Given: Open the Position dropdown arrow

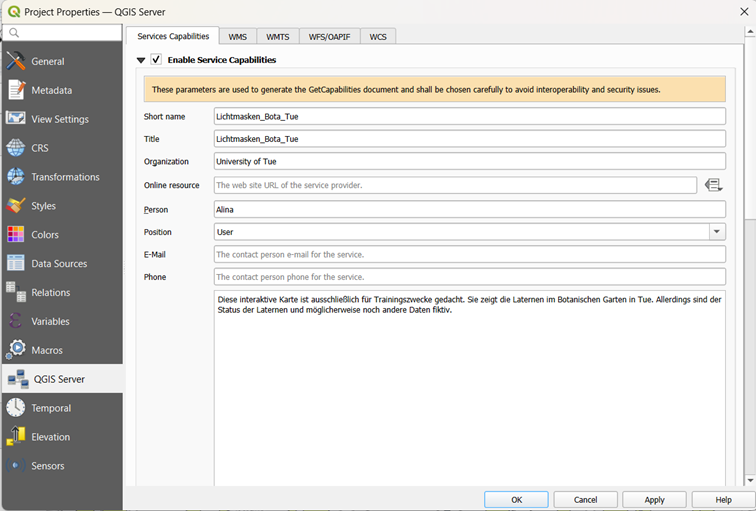Looking at the screenshot, I should [x=717, y=232].
